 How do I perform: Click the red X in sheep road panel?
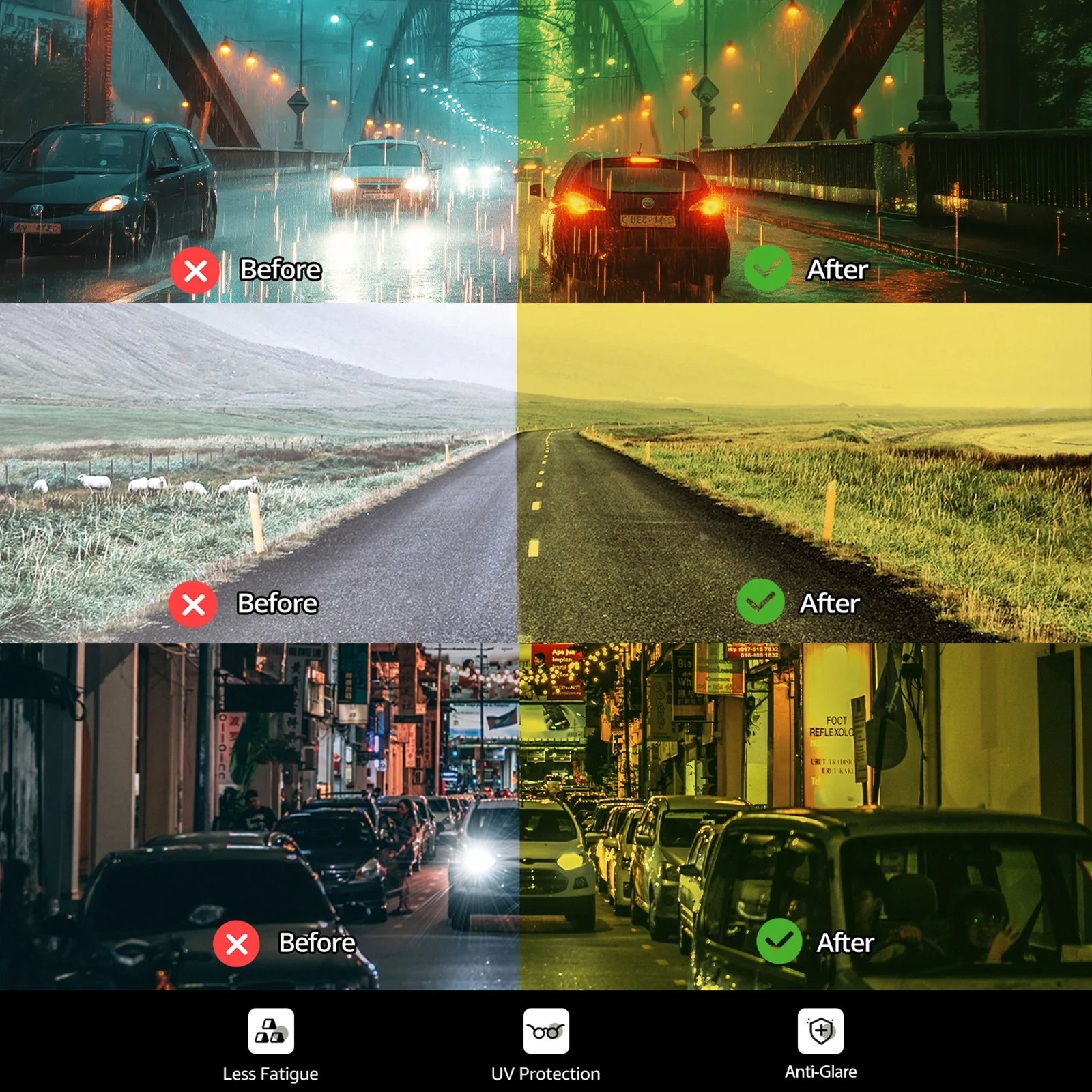click(193, 605)
